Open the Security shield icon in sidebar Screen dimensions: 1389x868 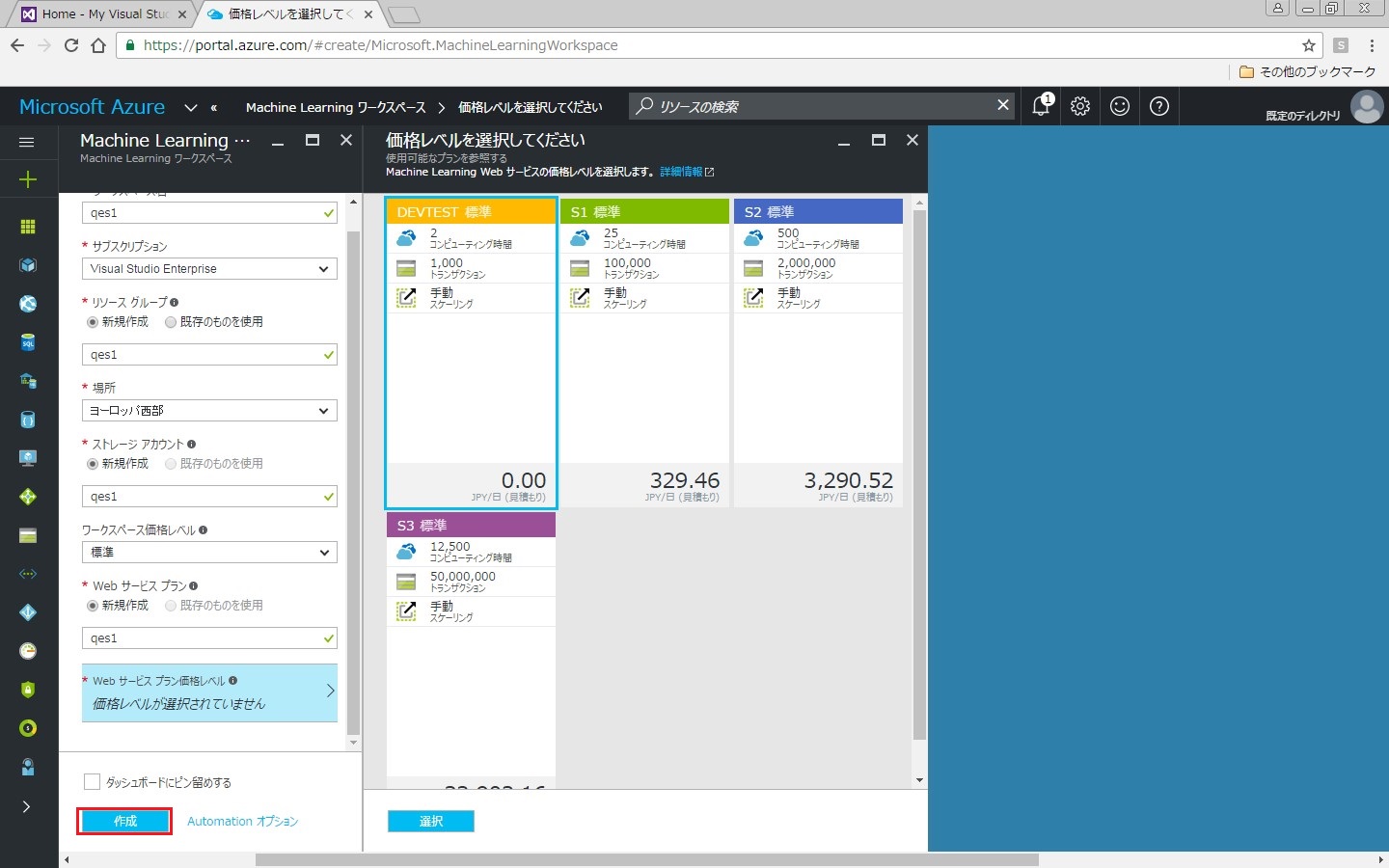[28, 690]
